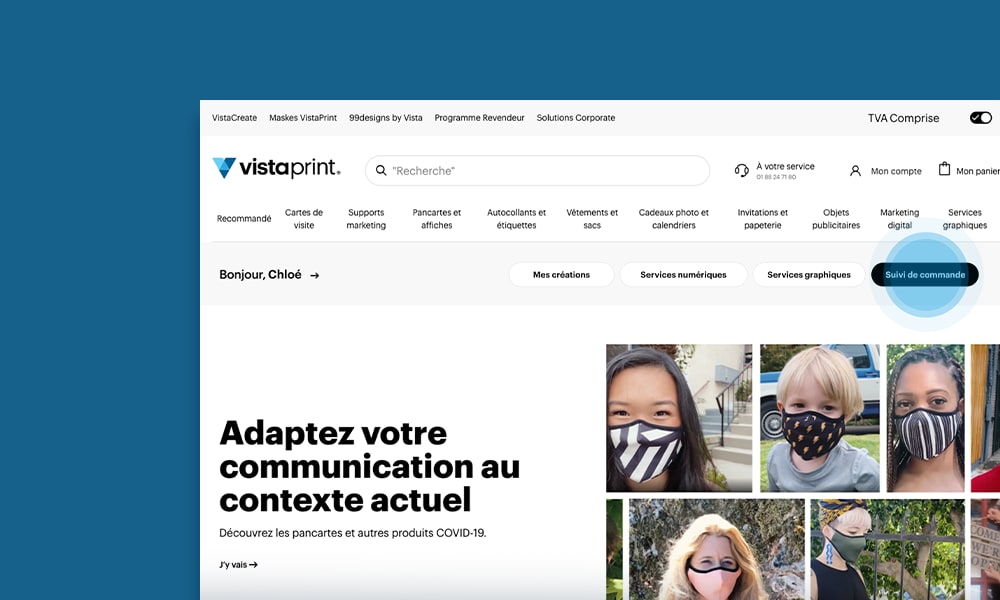Click the Mes créations button
Image resolution: width=1000 pixels, height=600 pixels.
[x=561, y=275]
